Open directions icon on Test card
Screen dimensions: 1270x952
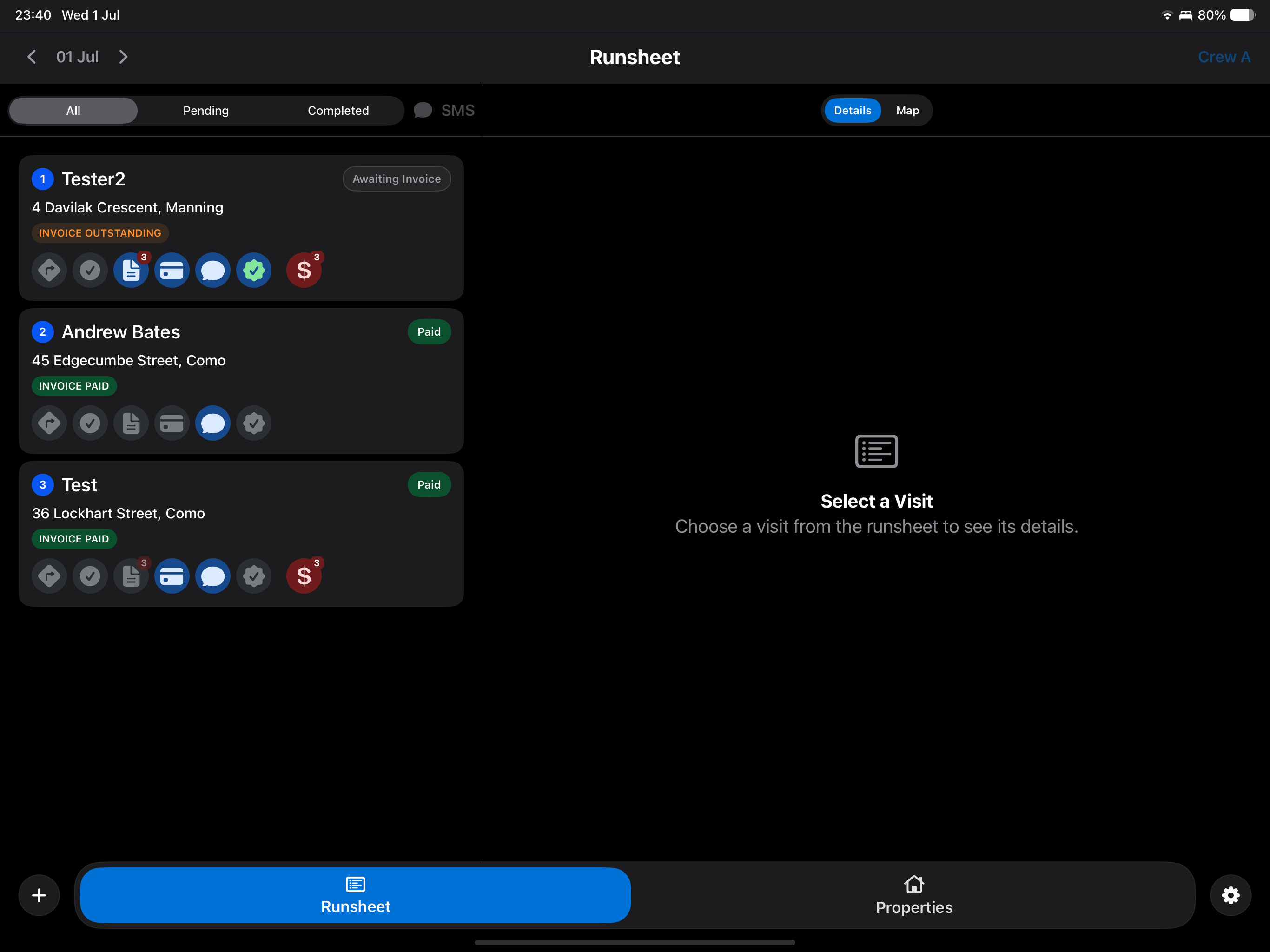click(x=49, y=576)
